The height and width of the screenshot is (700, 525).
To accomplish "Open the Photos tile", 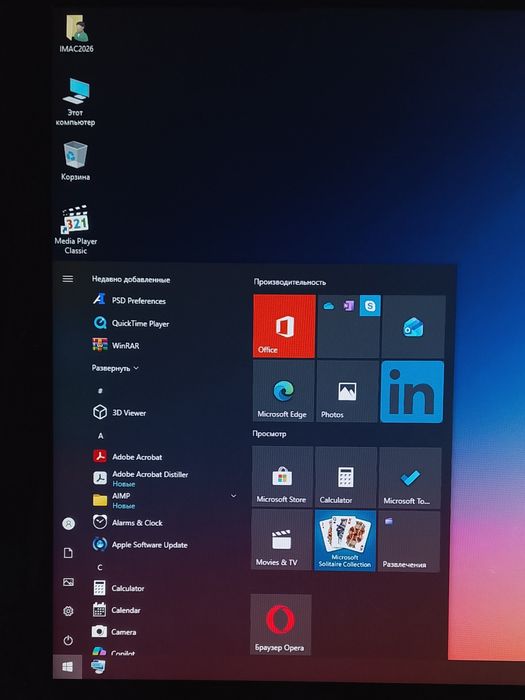I will [x=347, y=391].
